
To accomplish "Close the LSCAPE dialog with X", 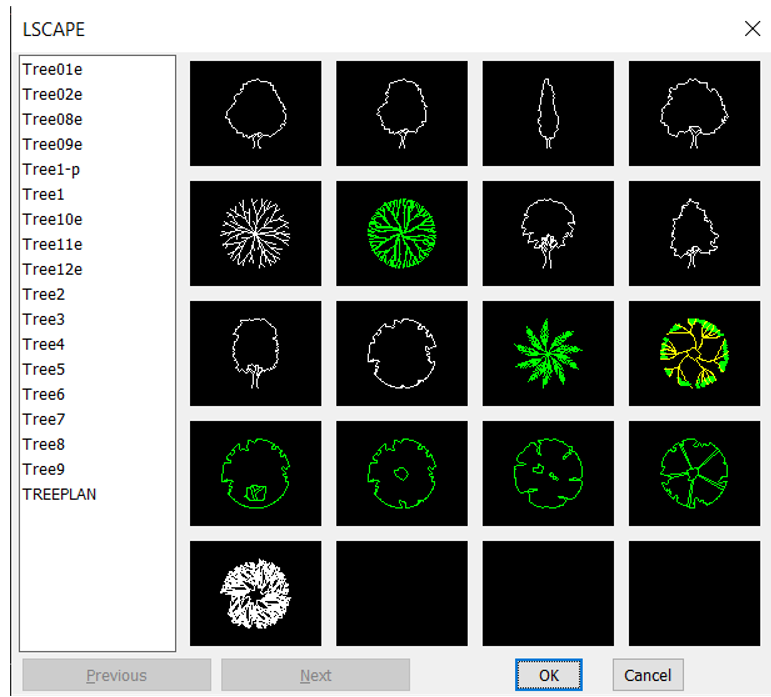I will [x=752, y=29].
